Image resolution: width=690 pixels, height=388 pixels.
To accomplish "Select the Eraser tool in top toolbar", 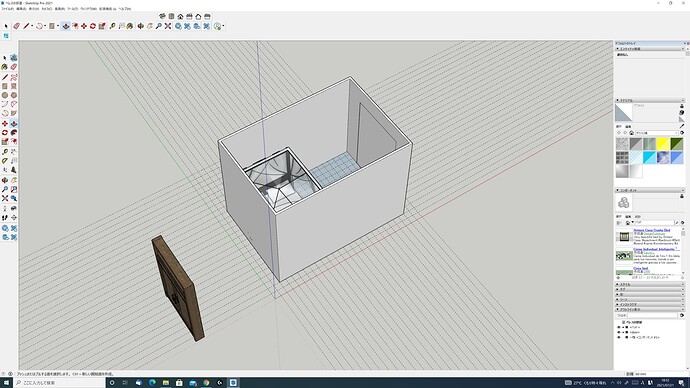I will 16,26.
